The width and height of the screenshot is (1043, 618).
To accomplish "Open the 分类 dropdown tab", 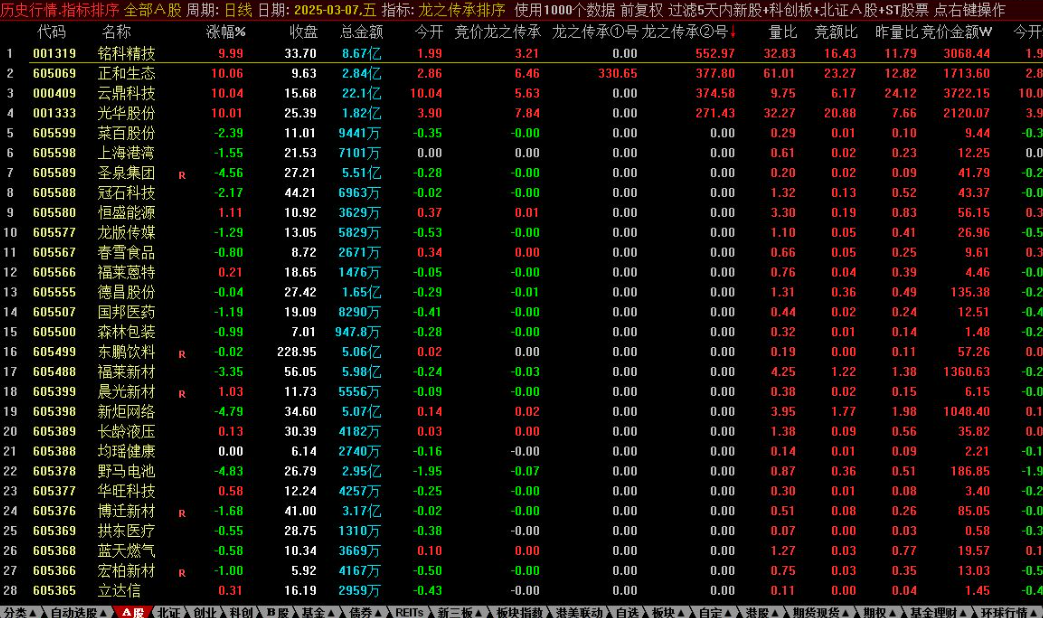I will (x=19, y=612).
